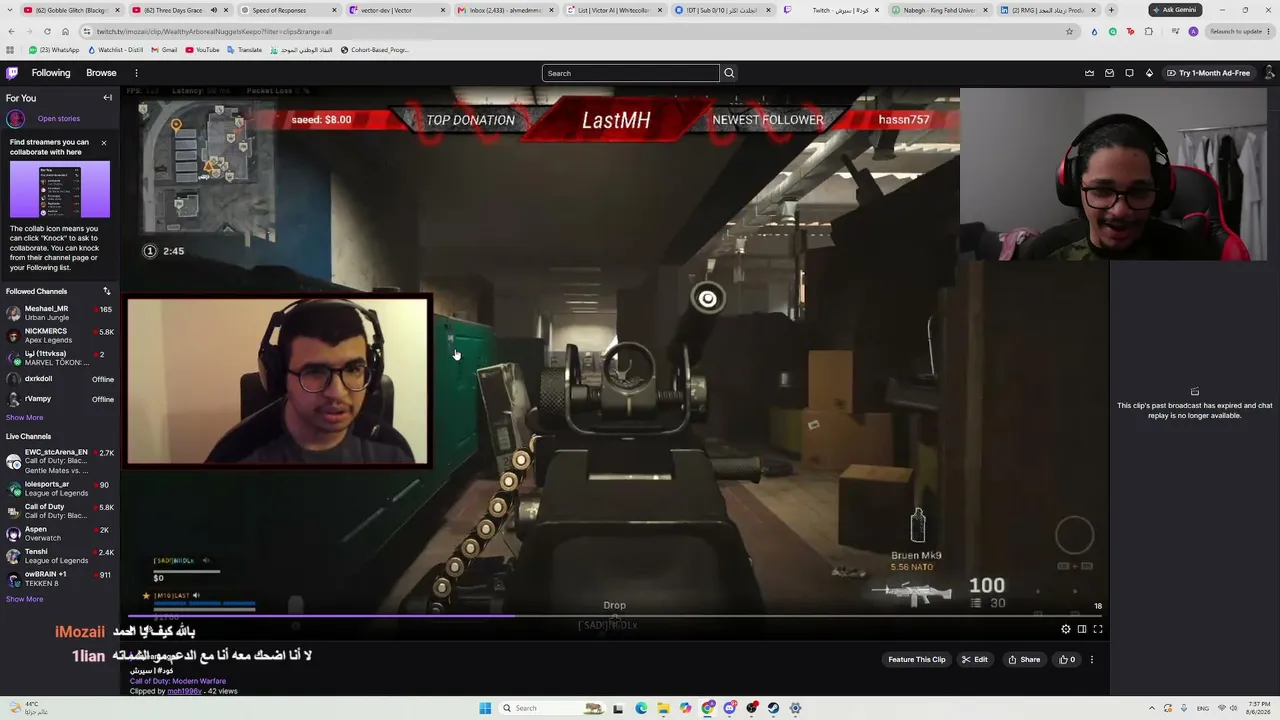Open the Twitch top-nav more options menu
The image size is (1280, 720).
tap(136, 73)
